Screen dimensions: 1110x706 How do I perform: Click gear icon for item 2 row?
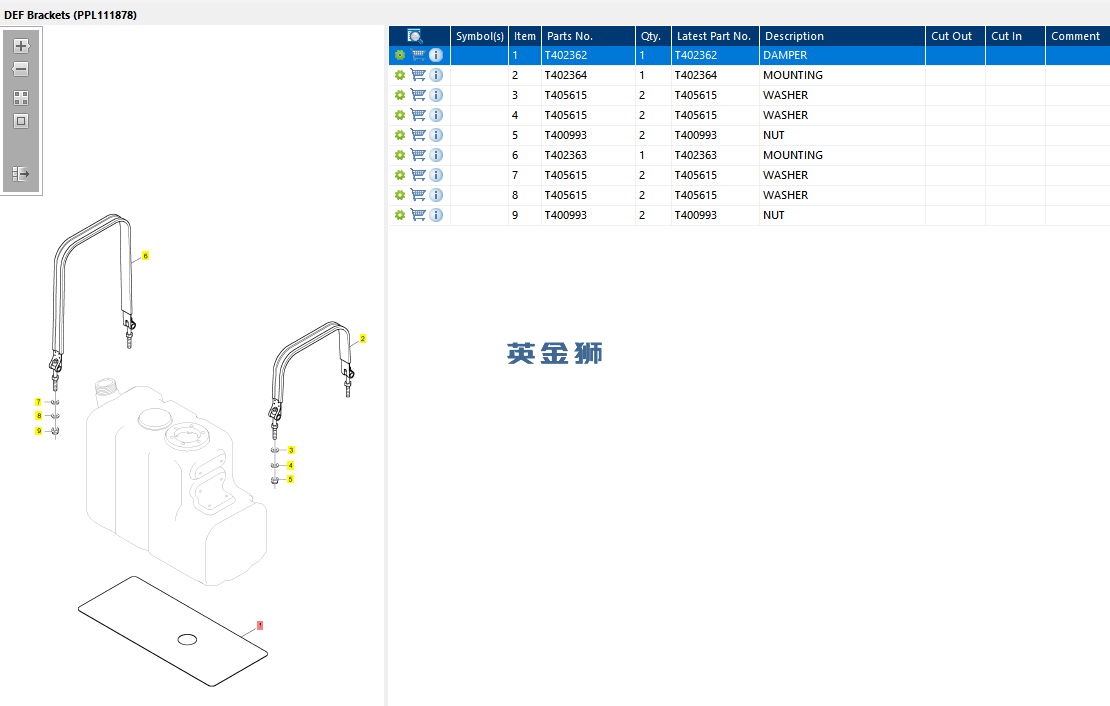pos(400,75)
